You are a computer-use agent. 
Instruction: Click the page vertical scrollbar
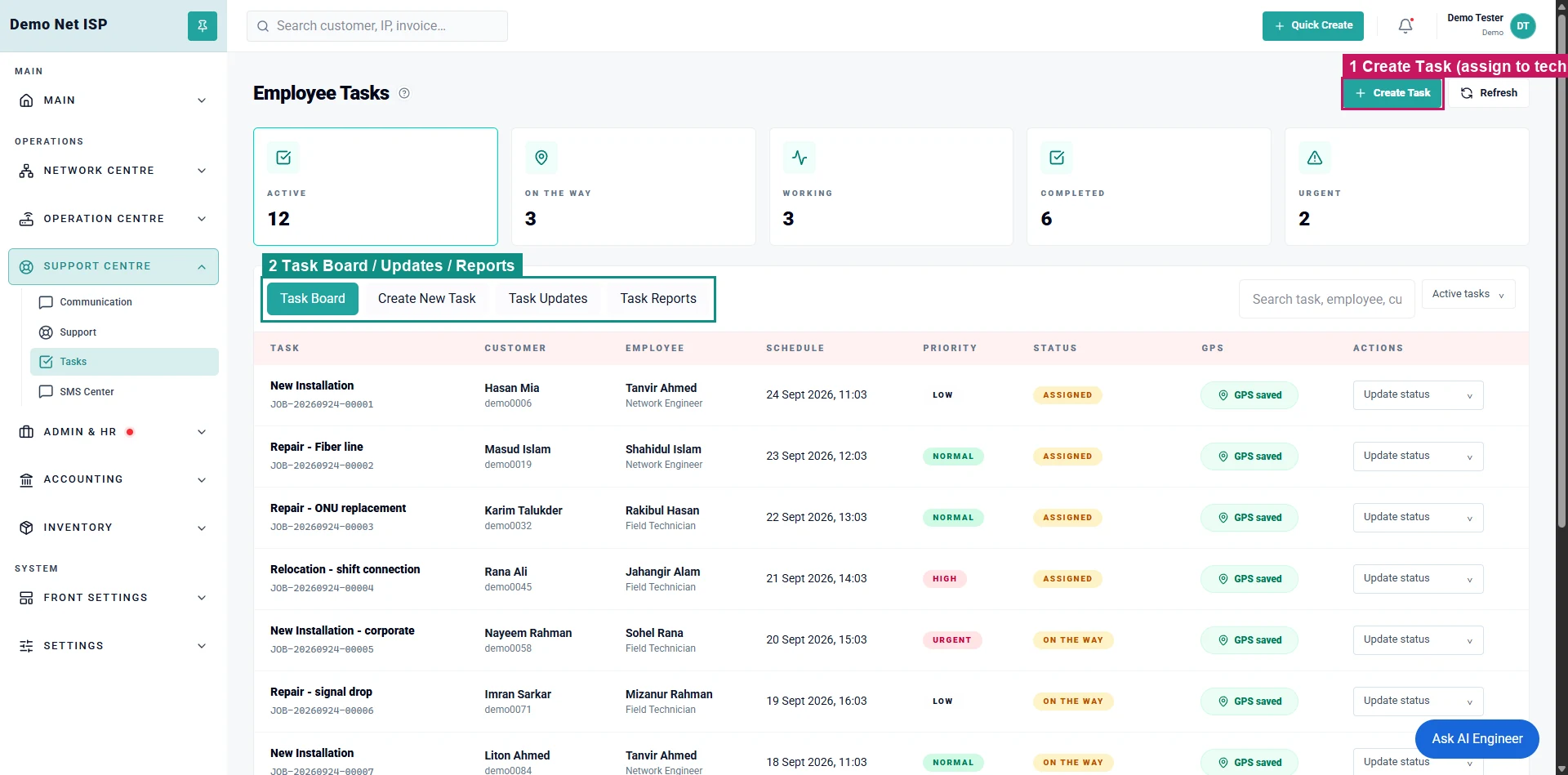1561,269
